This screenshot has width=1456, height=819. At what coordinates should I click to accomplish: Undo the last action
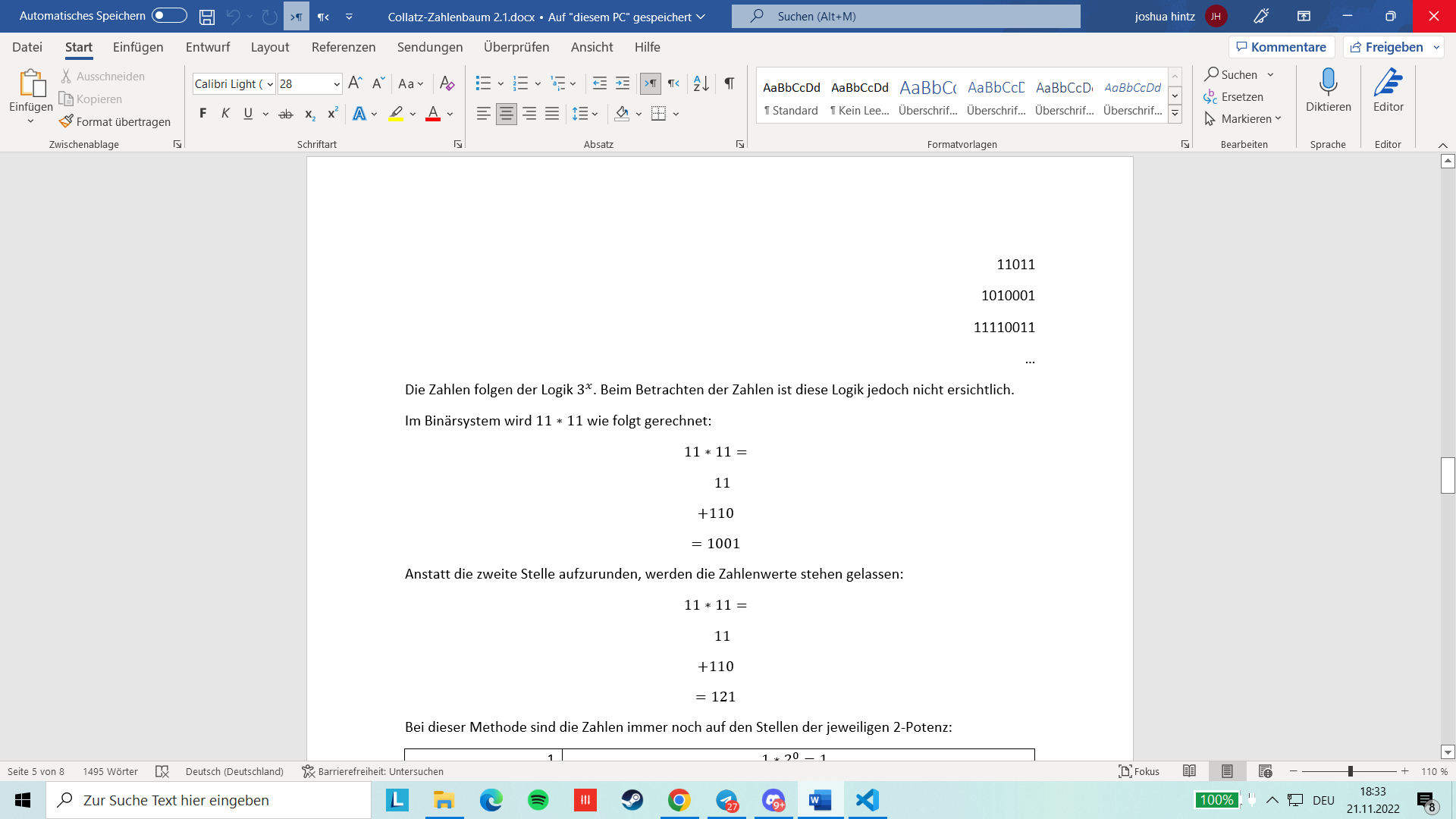coord(233,16)
